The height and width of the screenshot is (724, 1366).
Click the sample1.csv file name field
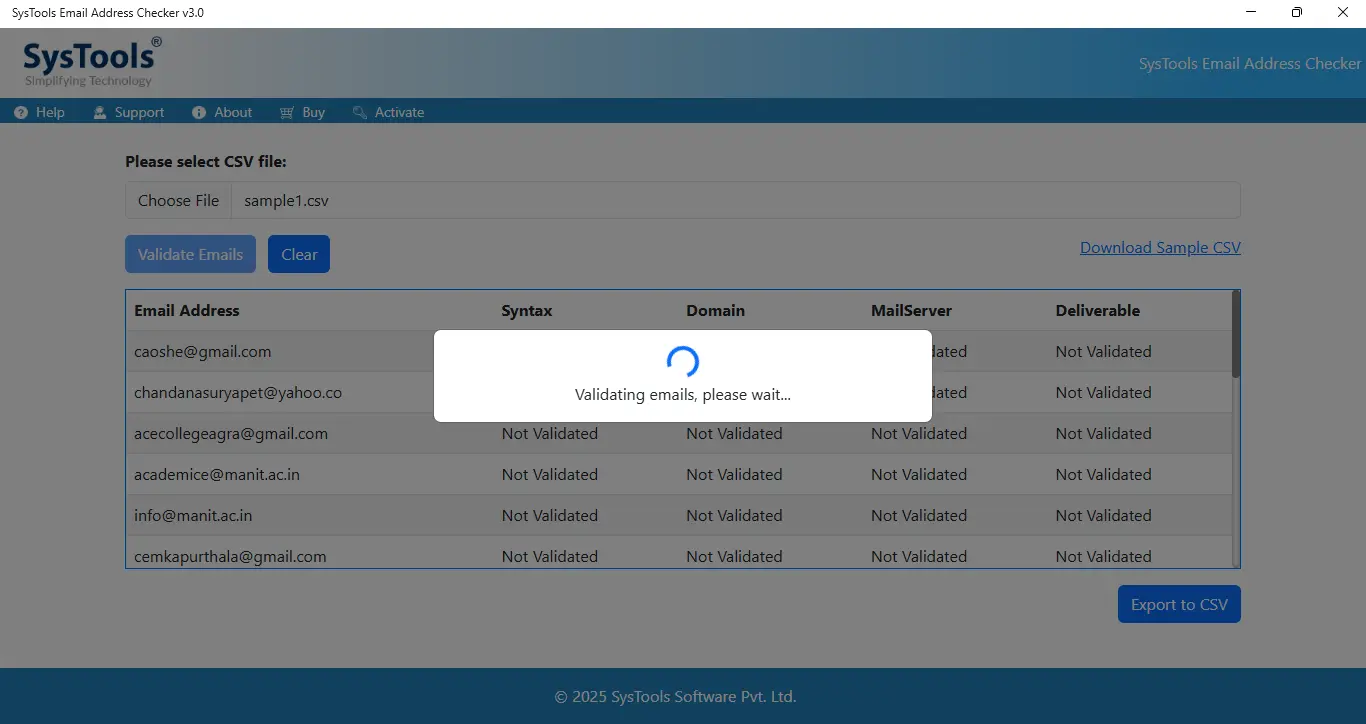click(735, 200)
